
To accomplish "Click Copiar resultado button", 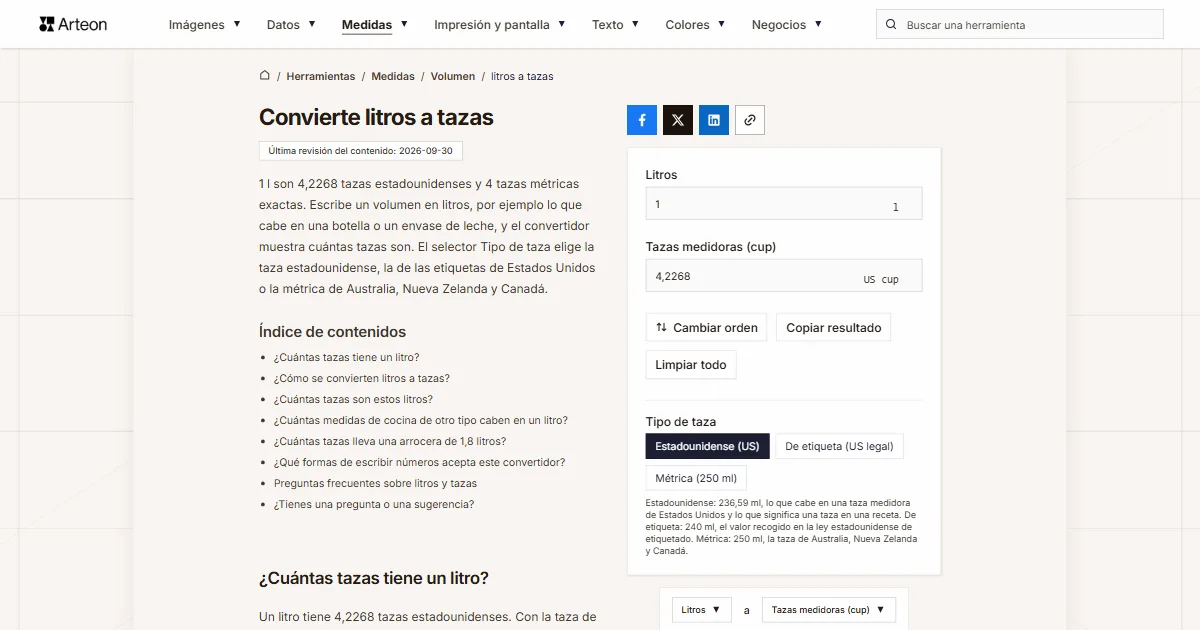I will pos(834,327).
